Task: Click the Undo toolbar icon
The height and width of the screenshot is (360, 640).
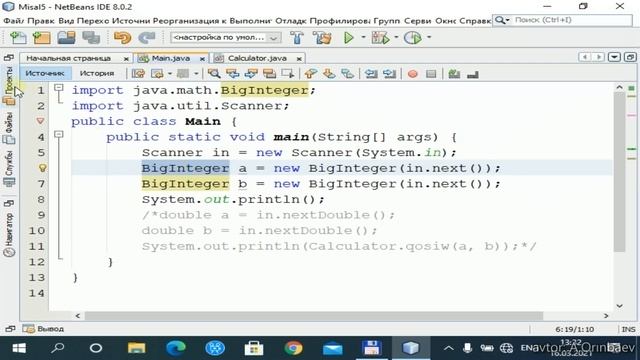Action: pyautogui.click(x=122, y=38)
